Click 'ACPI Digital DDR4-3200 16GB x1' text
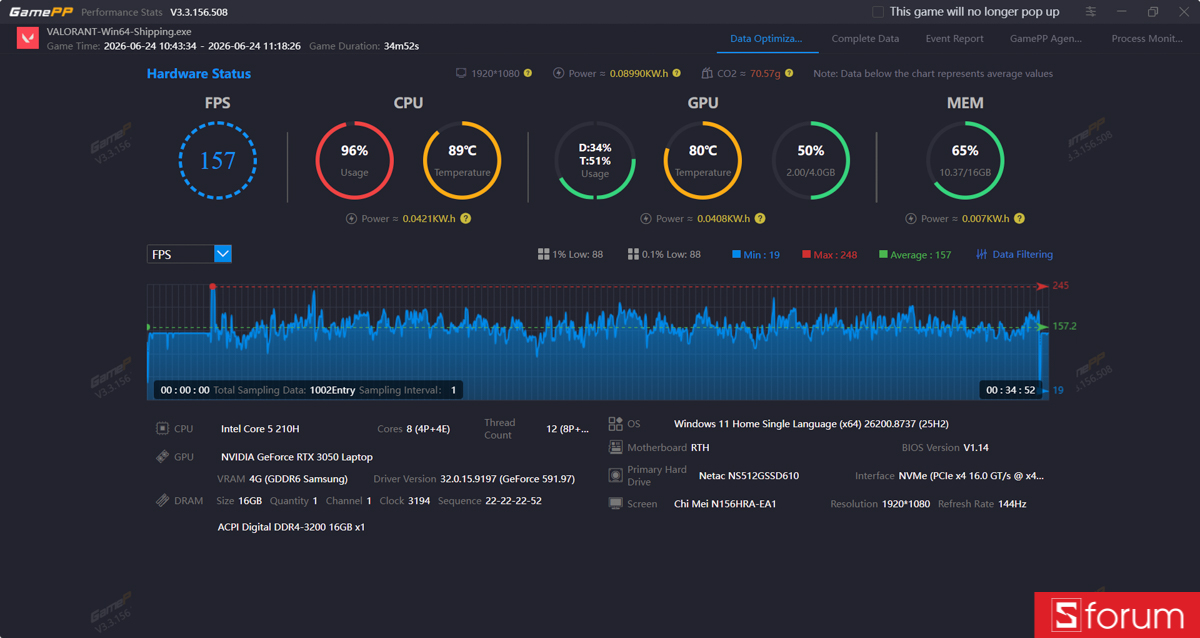Viewport: 1200px width, 638px height. [x=291, y=527]
